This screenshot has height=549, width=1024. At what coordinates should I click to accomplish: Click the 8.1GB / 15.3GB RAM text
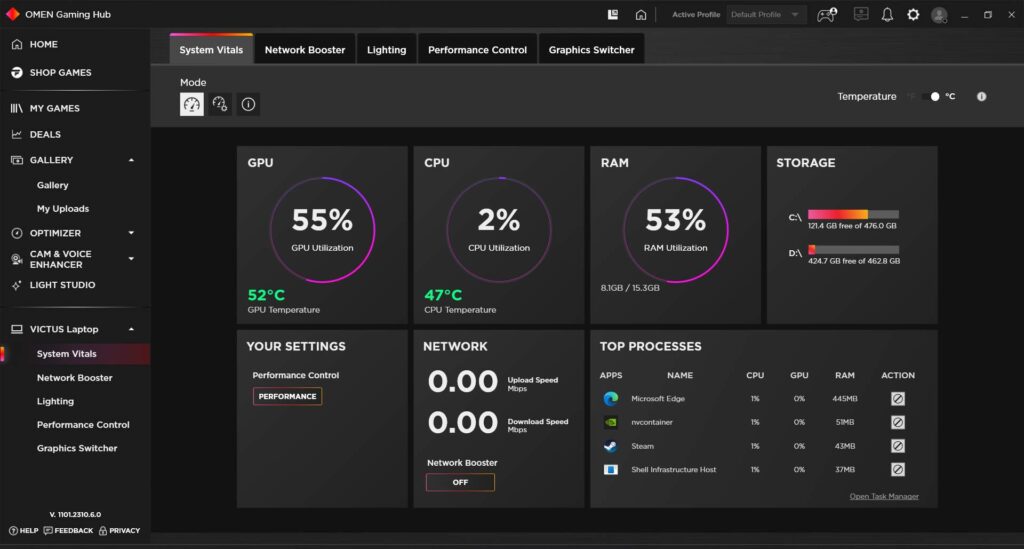coord(630,288)
